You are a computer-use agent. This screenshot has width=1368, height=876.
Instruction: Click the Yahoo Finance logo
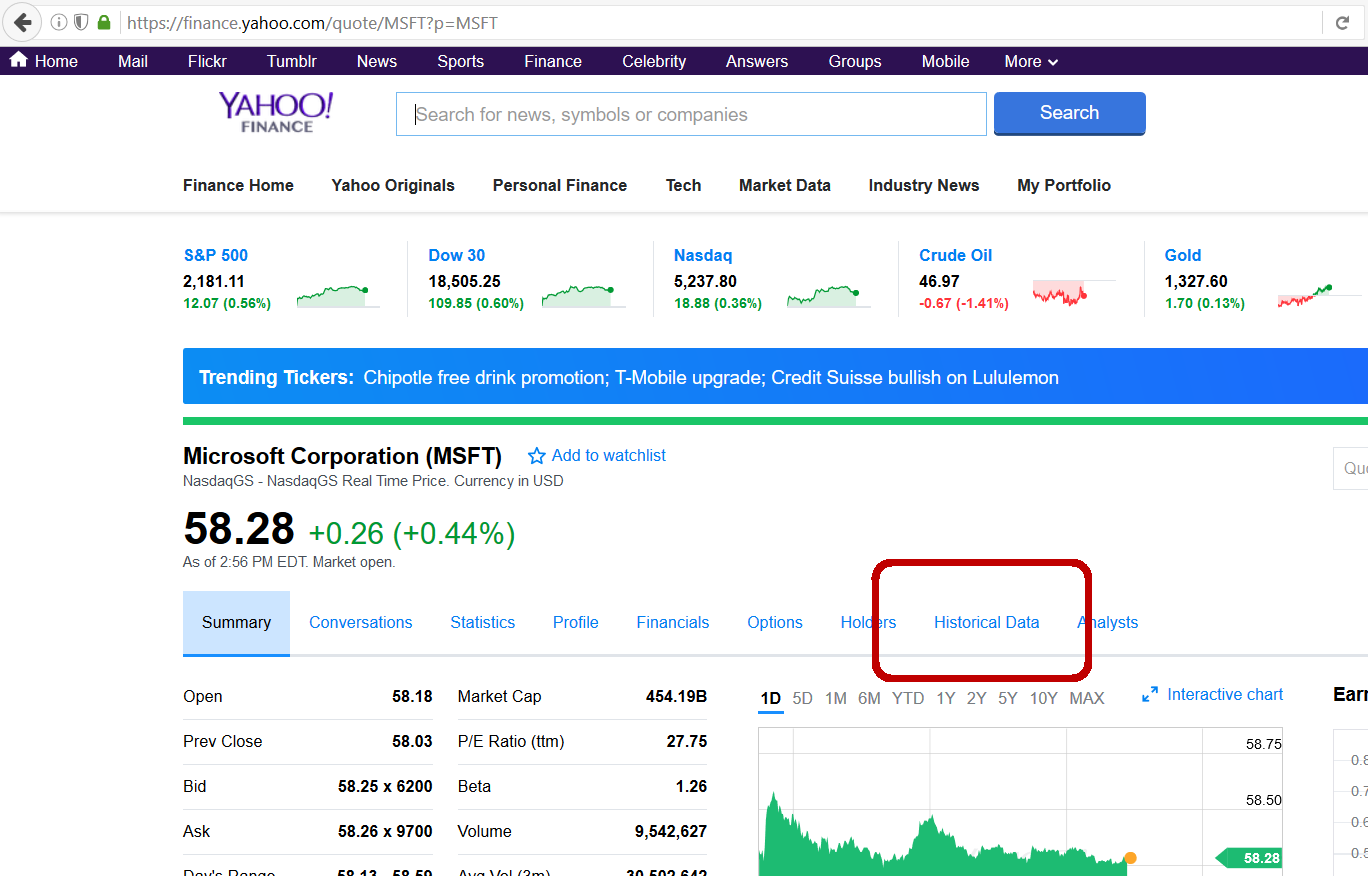click(x=275, y=111)
